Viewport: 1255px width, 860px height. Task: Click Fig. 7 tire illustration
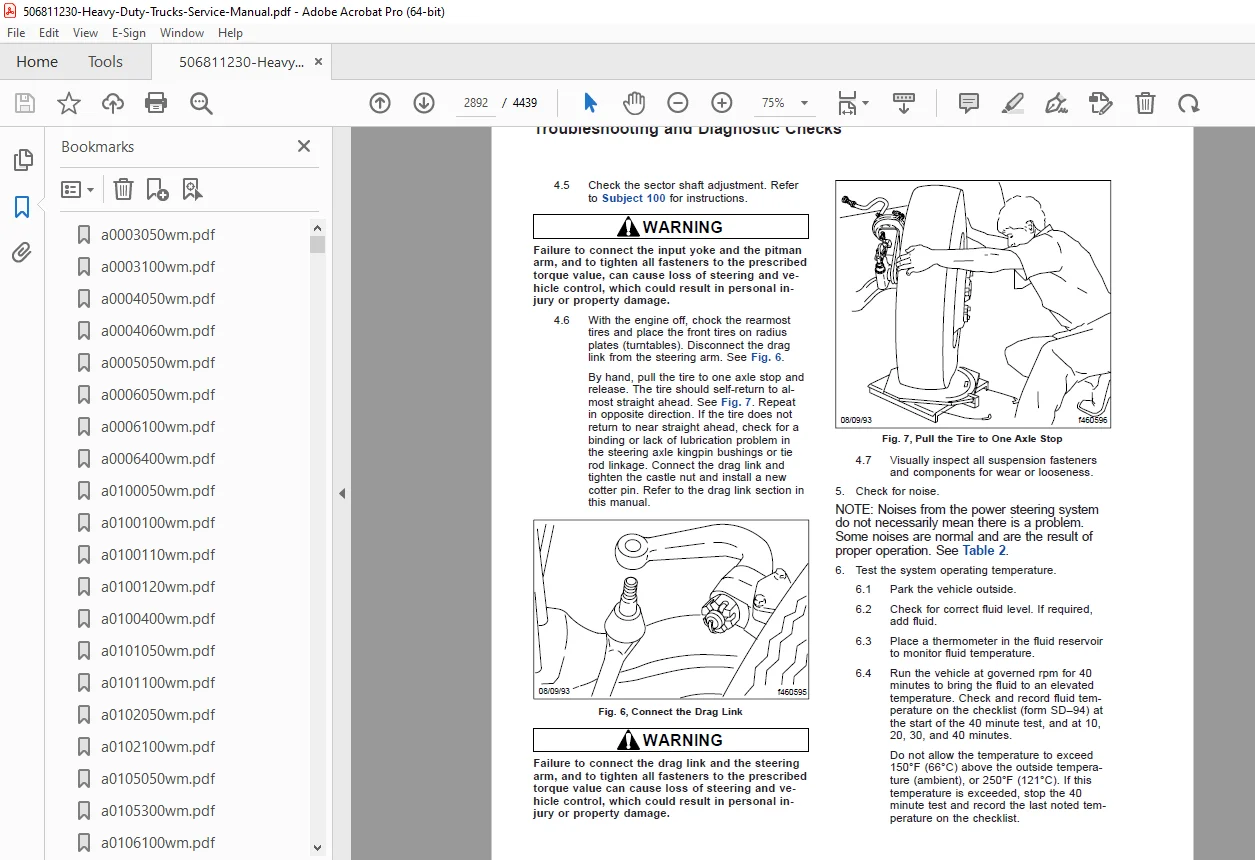[973, 304]
